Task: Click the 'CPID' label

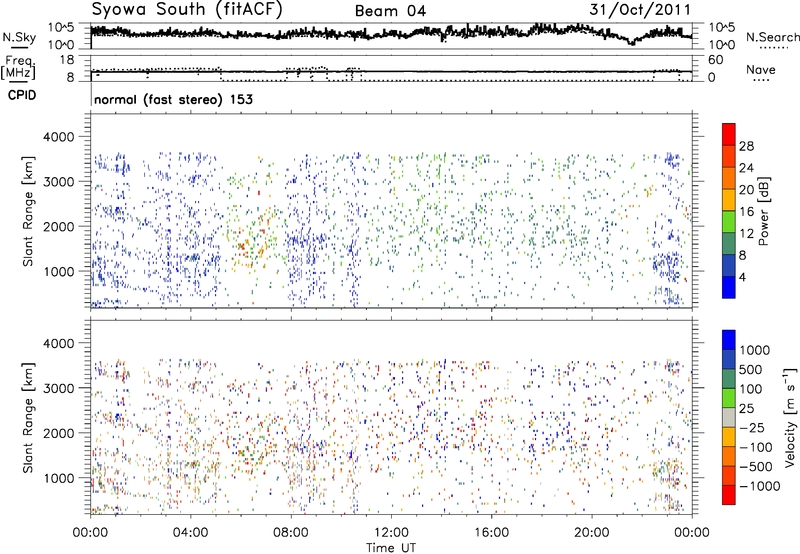Action: (22, 95)
